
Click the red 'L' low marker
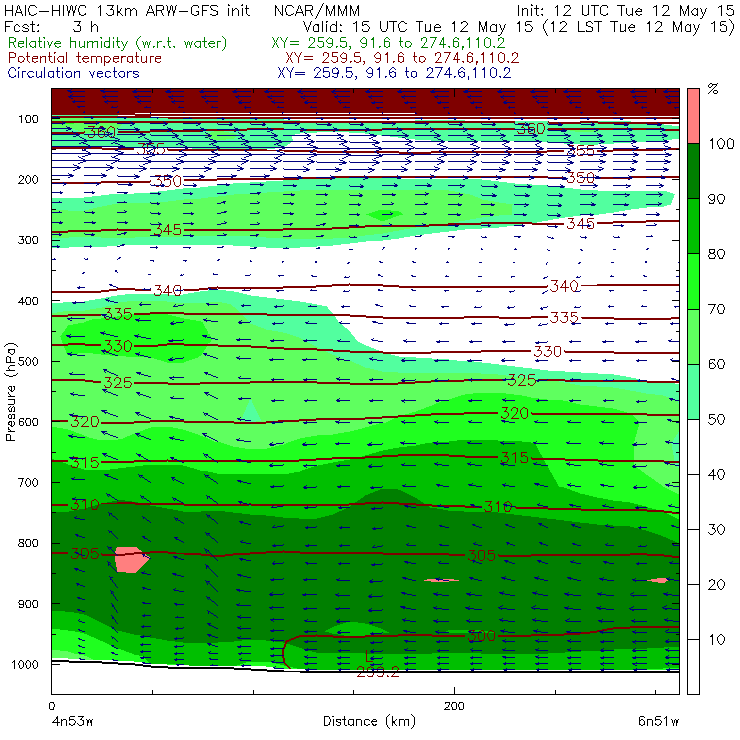point(369,656)
